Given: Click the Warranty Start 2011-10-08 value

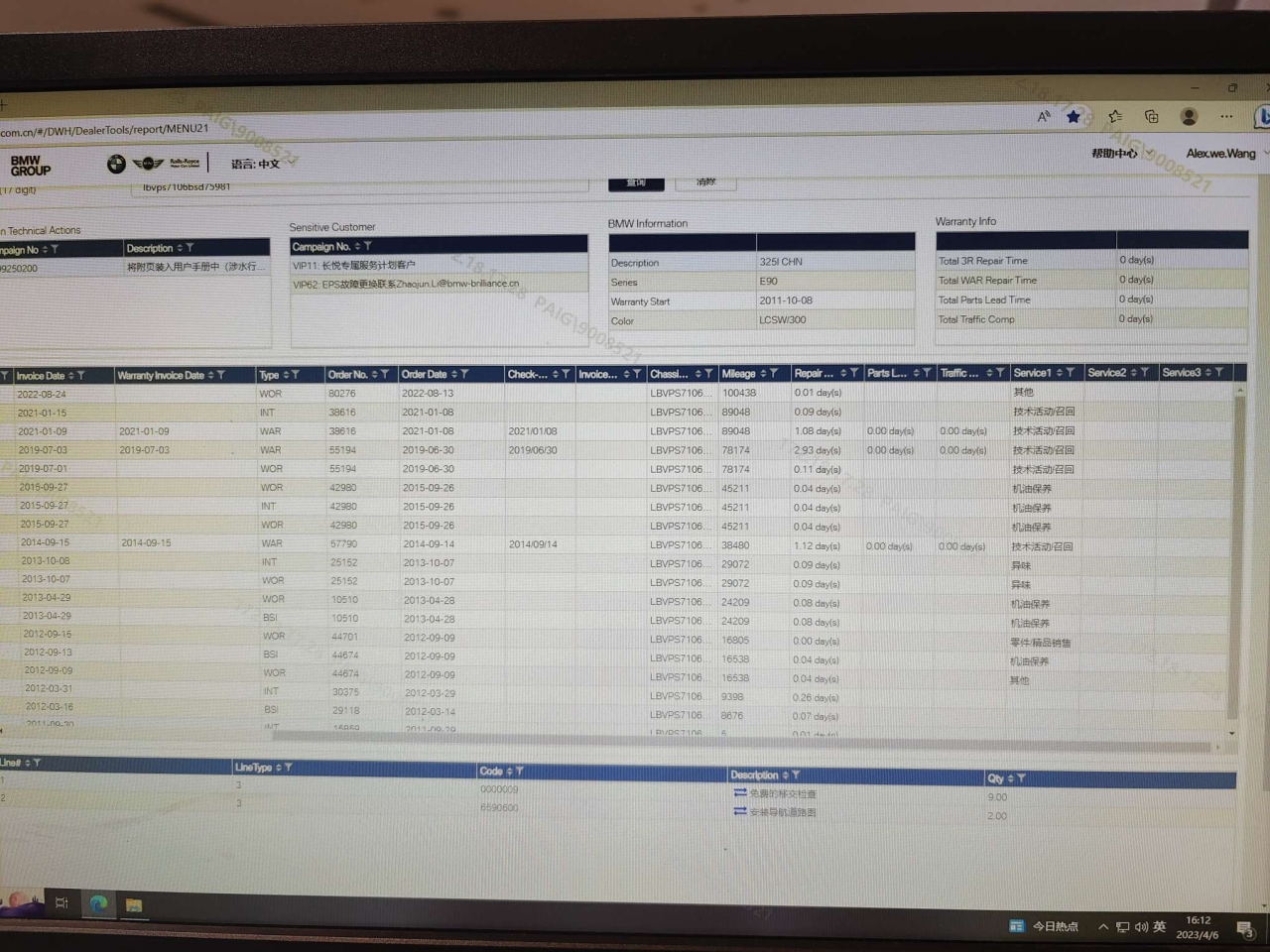Looking at the screenshot, I should point(786,300).
